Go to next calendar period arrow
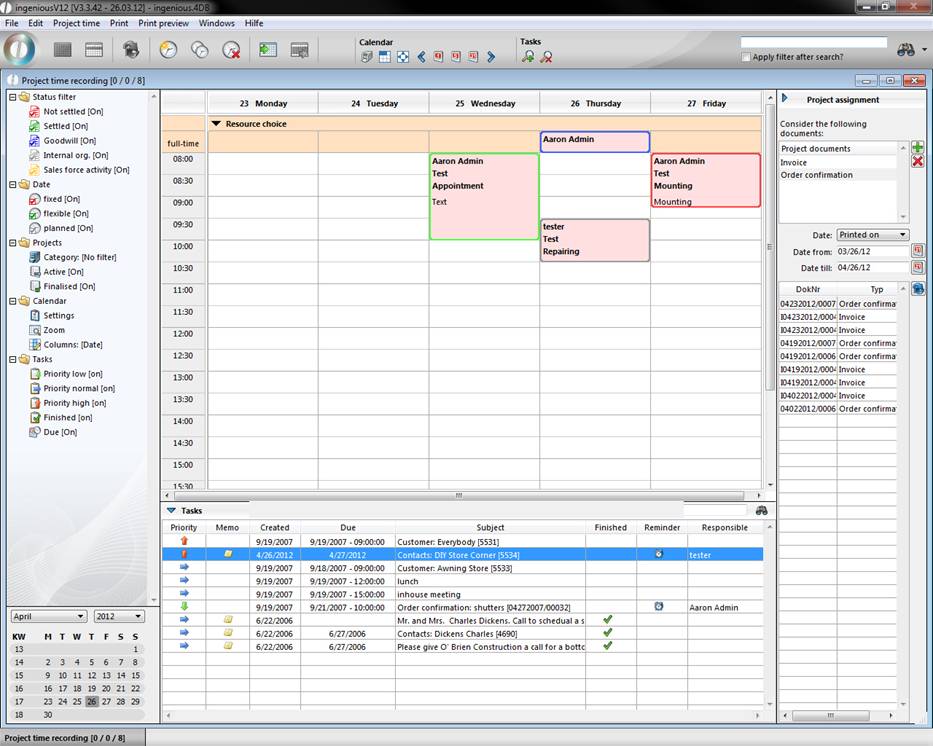Image resolution: width=933 pixels, height=746 pixels. pyautogui.click(x=491, y=57)
